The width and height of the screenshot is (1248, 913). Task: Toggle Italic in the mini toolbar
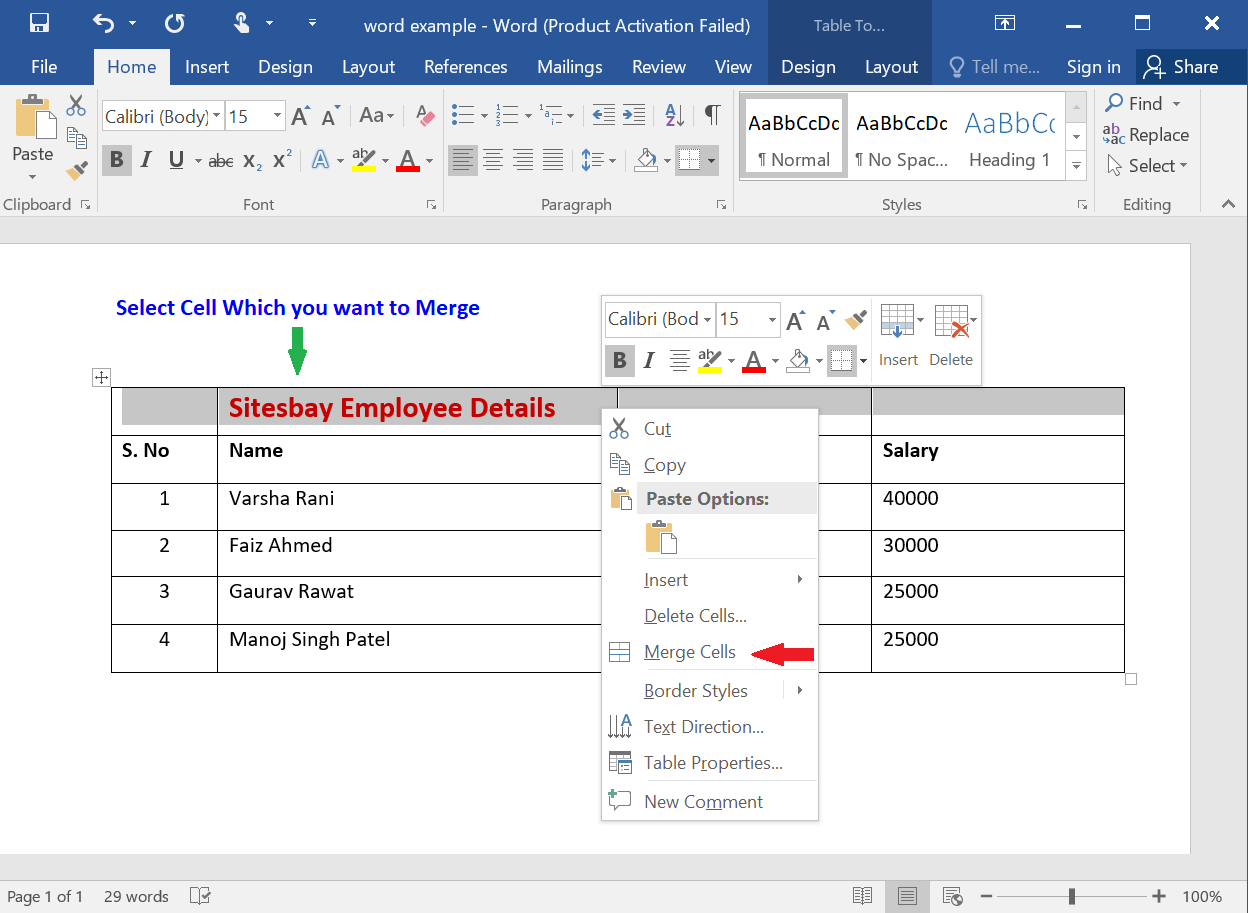tap(649, 360)
